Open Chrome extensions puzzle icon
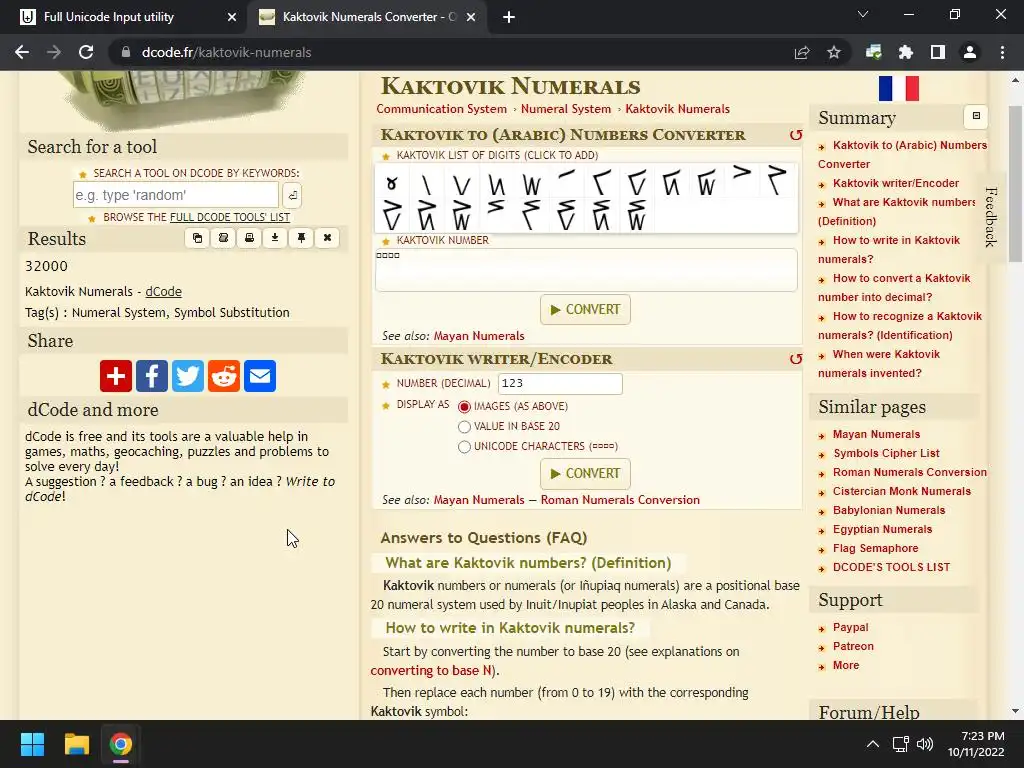 [x=906, y=52]
